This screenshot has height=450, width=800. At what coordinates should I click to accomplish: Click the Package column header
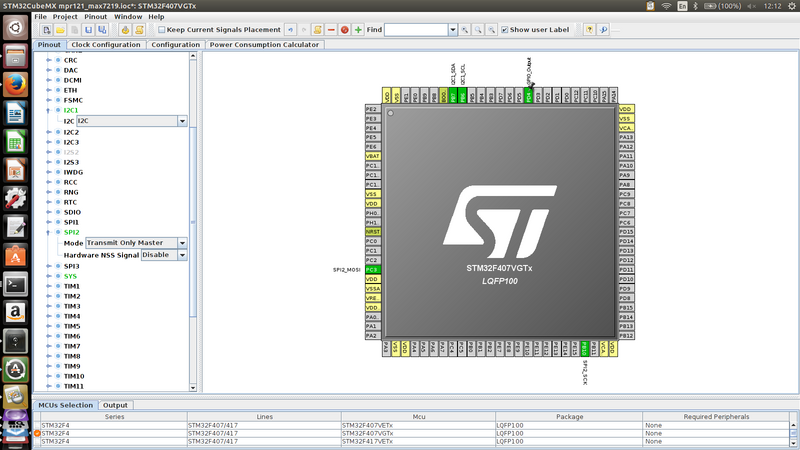[569, 417]
